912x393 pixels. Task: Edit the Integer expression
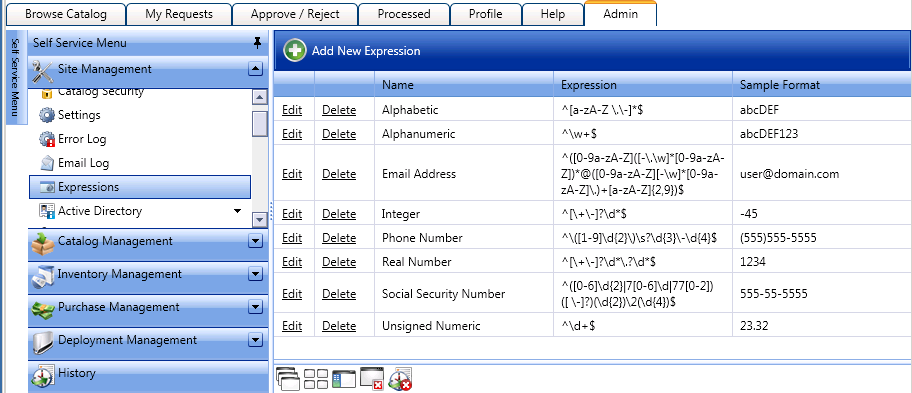pos(292,214)
